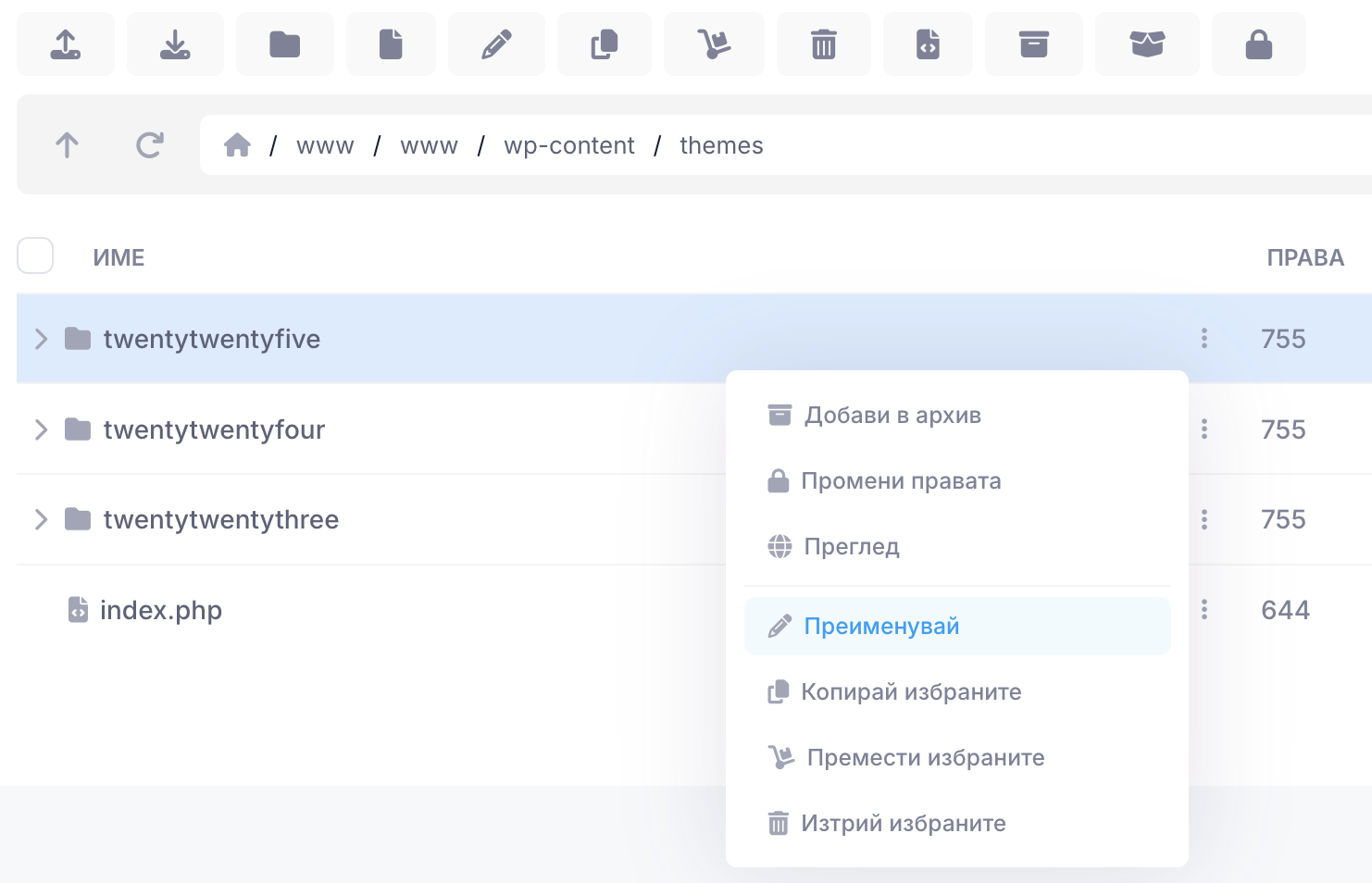
Task: Click the upload toolbar icon
Action: point(66,44)
